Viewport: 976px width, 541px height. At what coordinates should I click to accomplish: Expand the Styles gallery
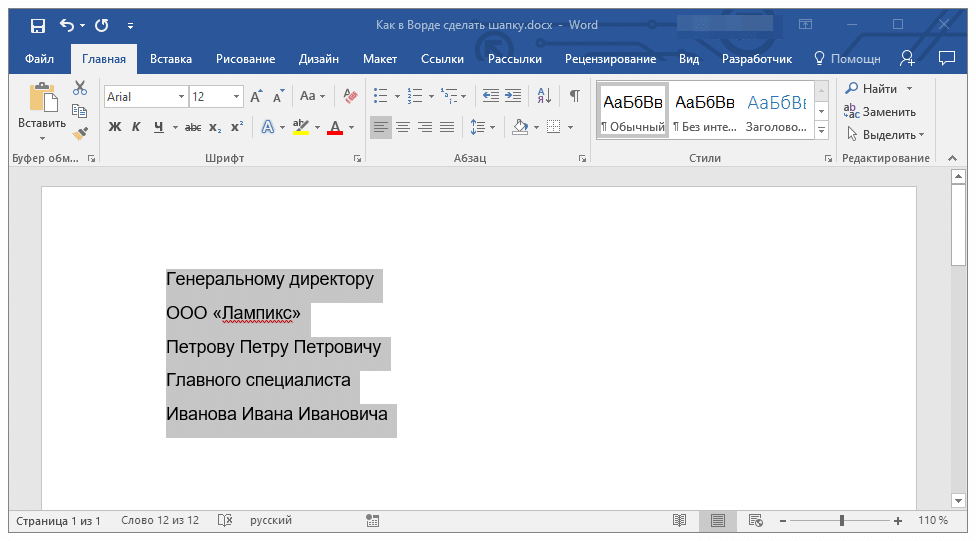click(821, 131)
